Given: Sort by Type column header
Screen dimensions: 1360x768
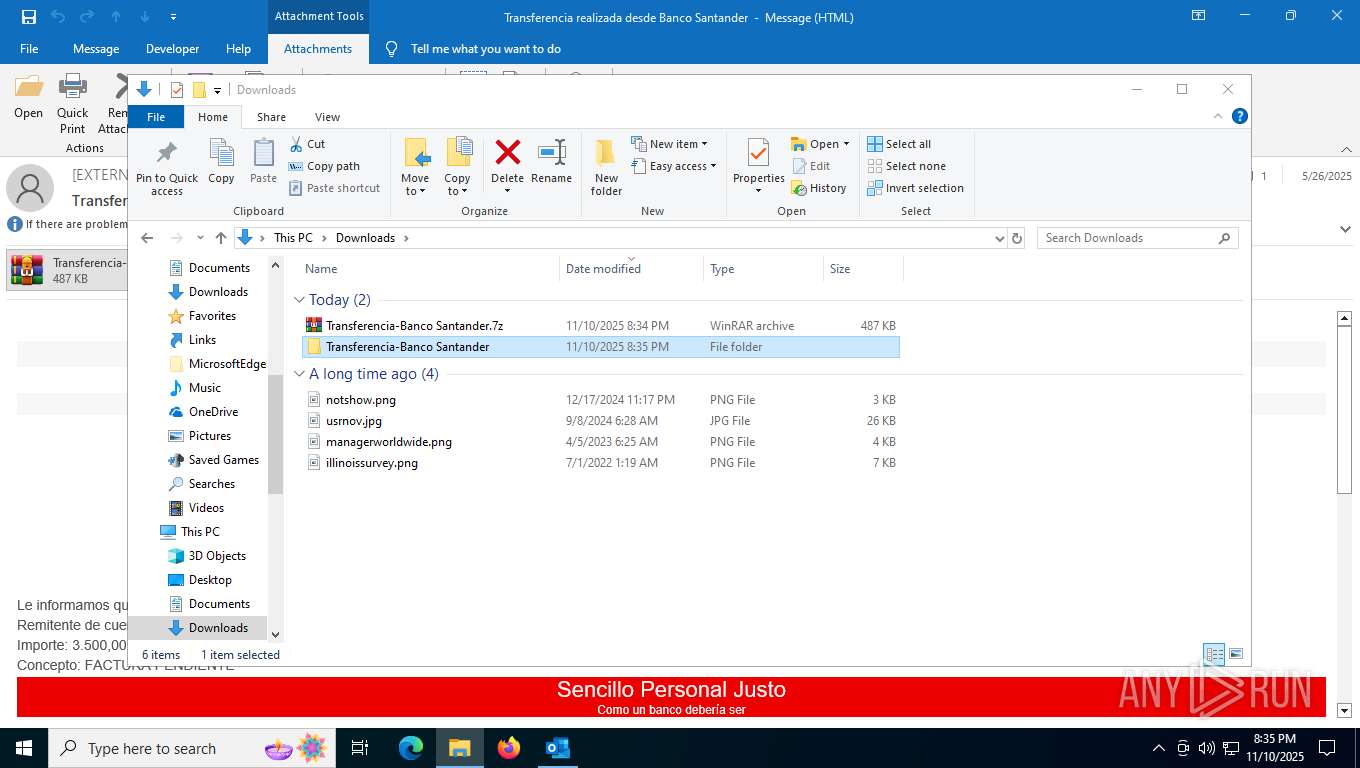Looking at the screenshot, I should click(x=763, y=269).
